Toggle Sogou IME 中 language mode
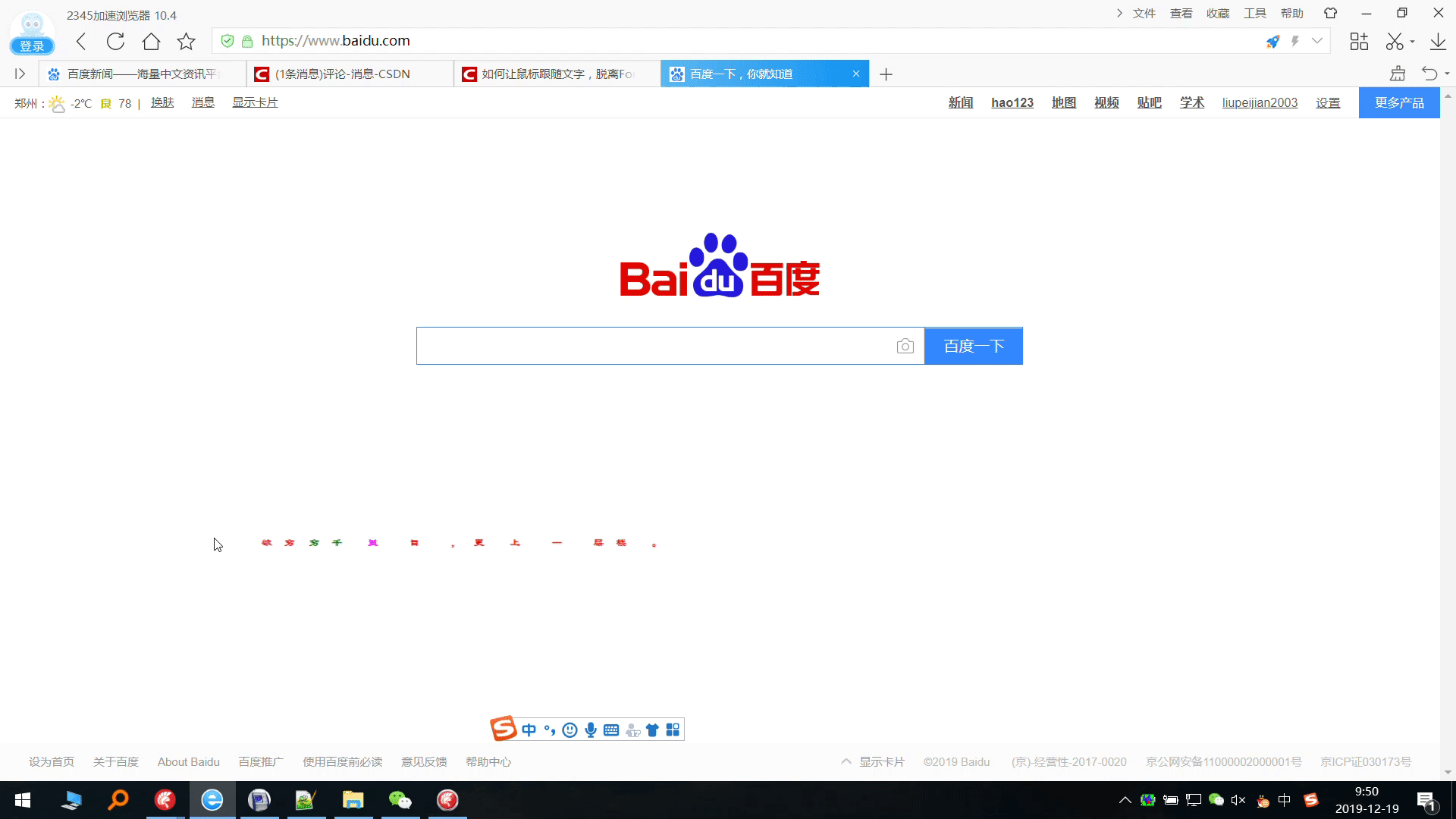 [x=529, y=730]
